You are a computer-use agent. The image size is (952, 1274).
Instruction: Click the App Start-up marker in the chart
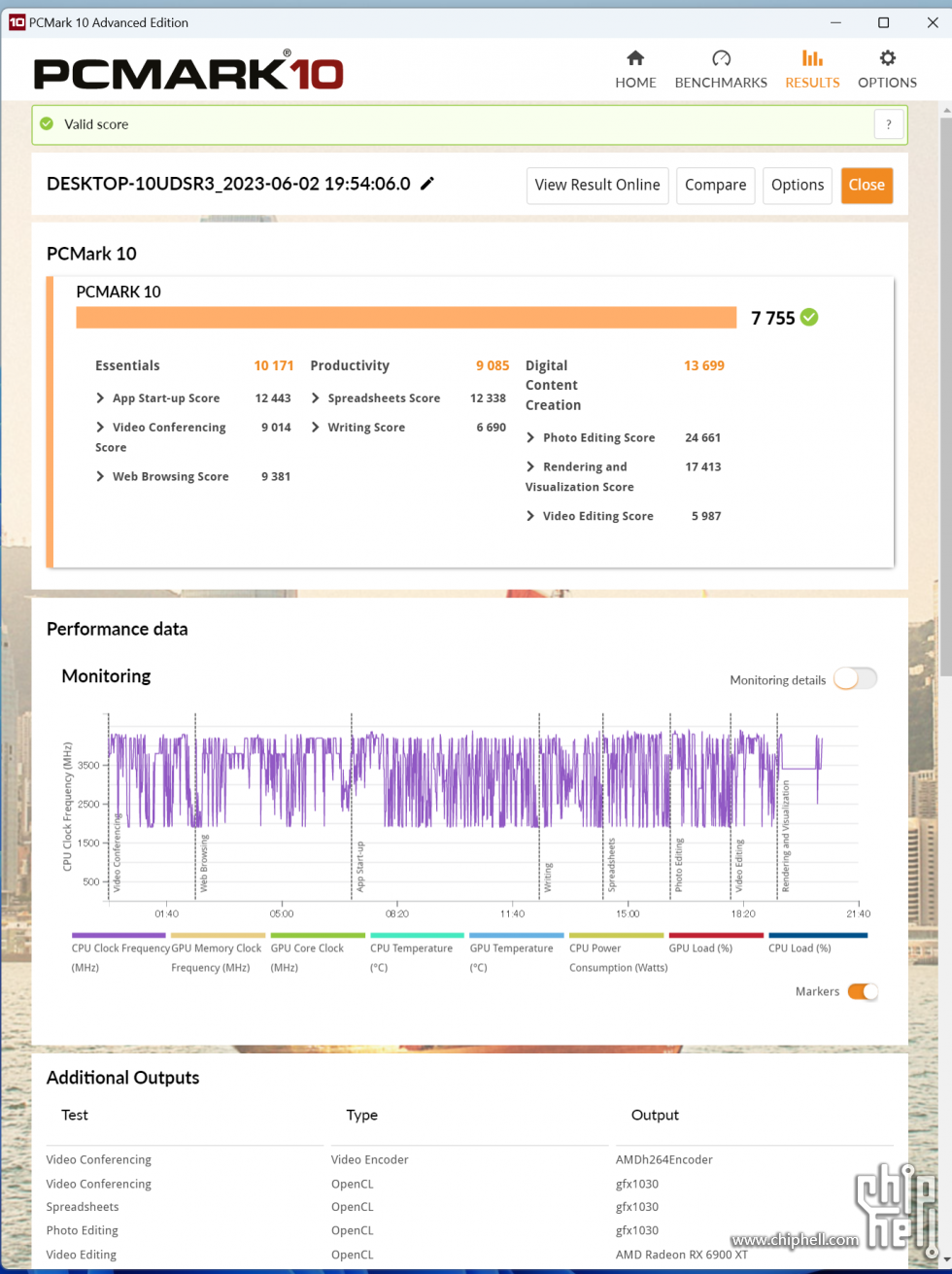(360, 867)
